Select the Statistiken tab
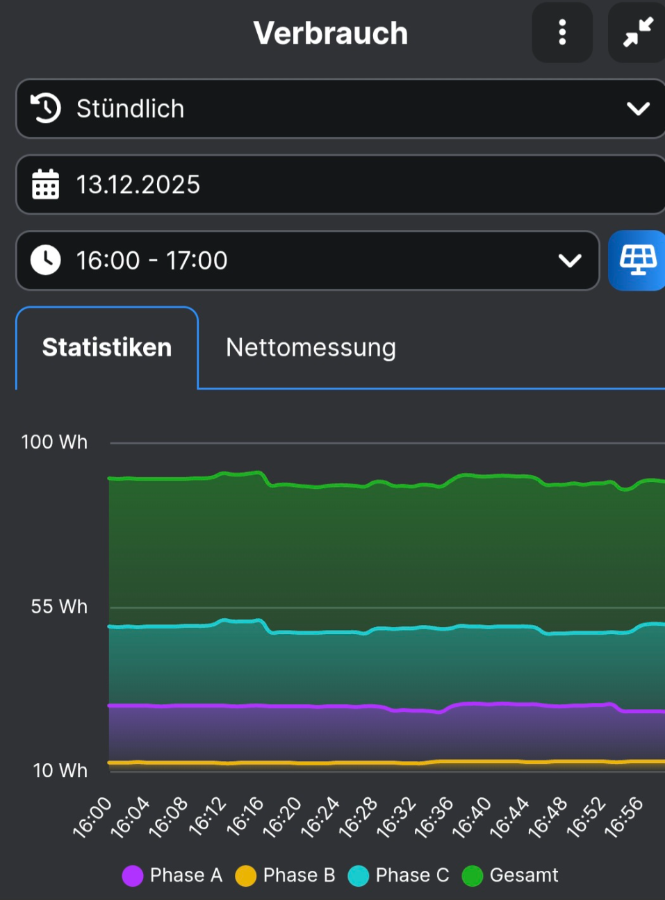 (x=107, y=348)
